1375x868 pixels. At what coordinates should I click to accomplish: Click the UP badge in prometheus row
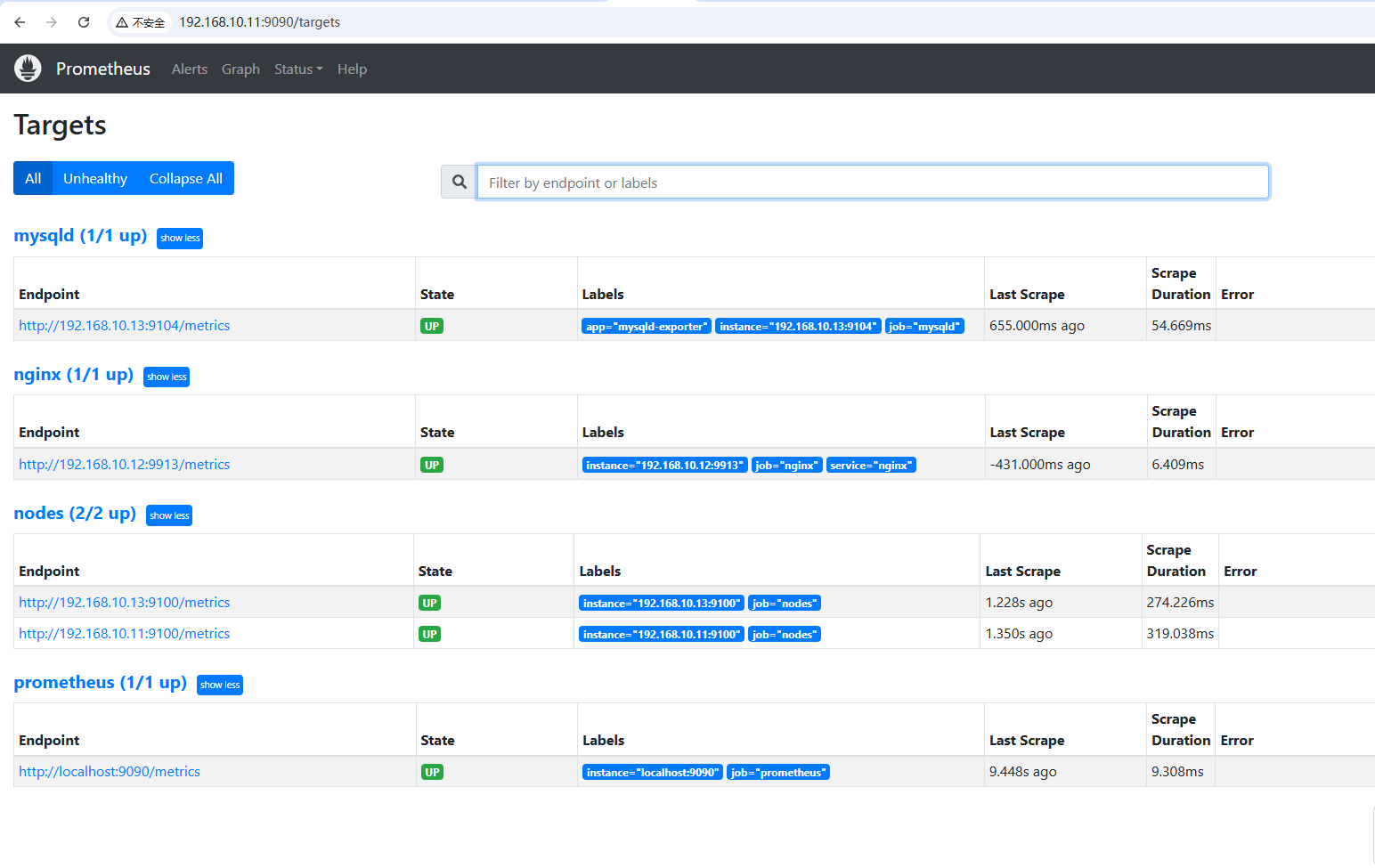(x=432, y=772)
